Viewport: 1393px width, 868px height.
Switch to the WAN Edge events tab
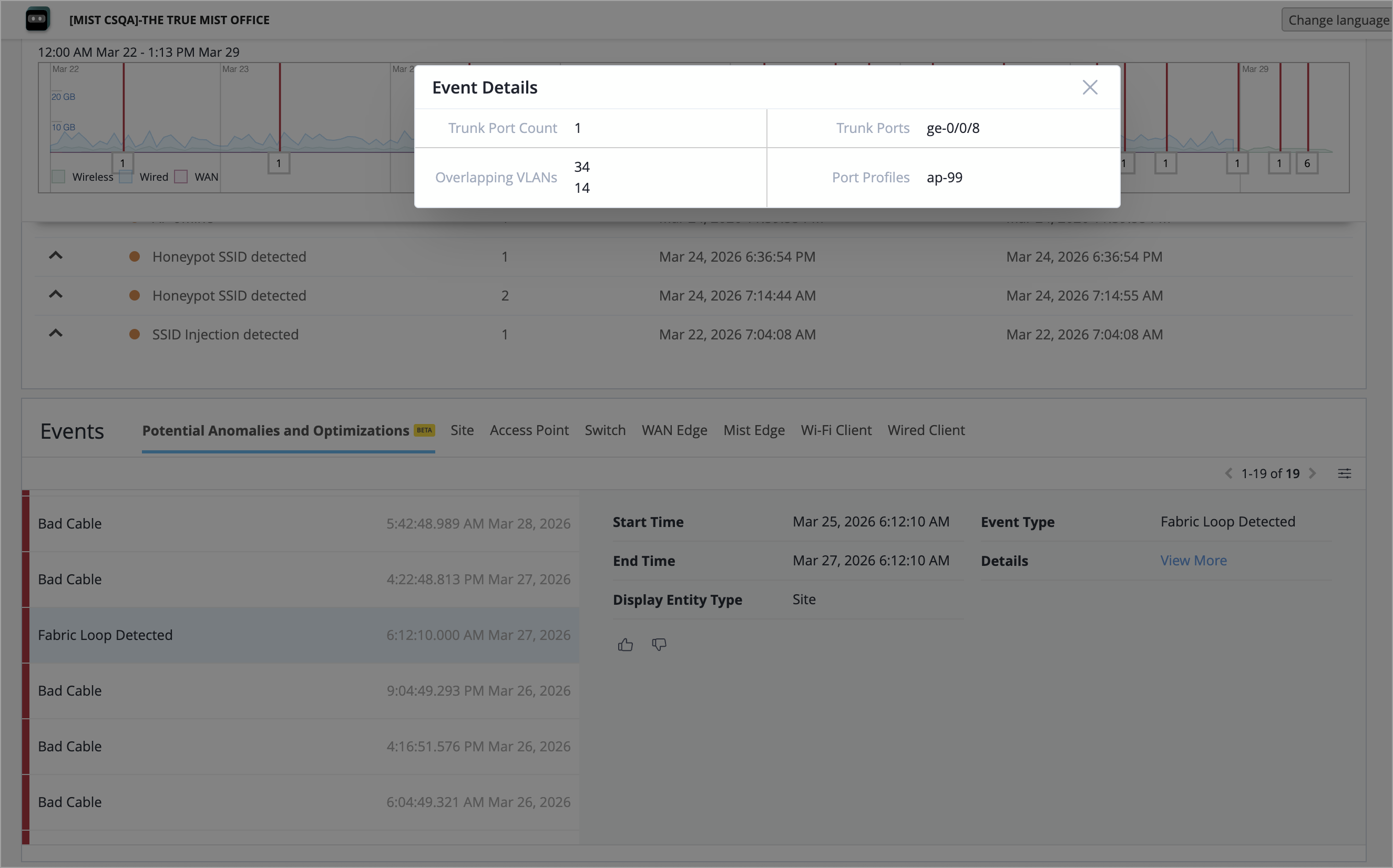tap(674, 430)
